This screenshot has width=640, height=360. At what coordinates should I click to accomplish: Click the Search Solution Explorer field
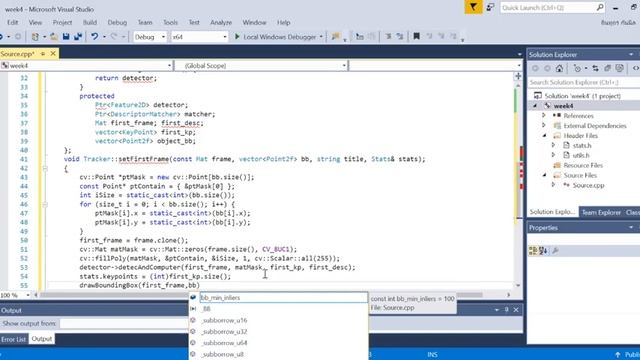(x=584, y=82)
